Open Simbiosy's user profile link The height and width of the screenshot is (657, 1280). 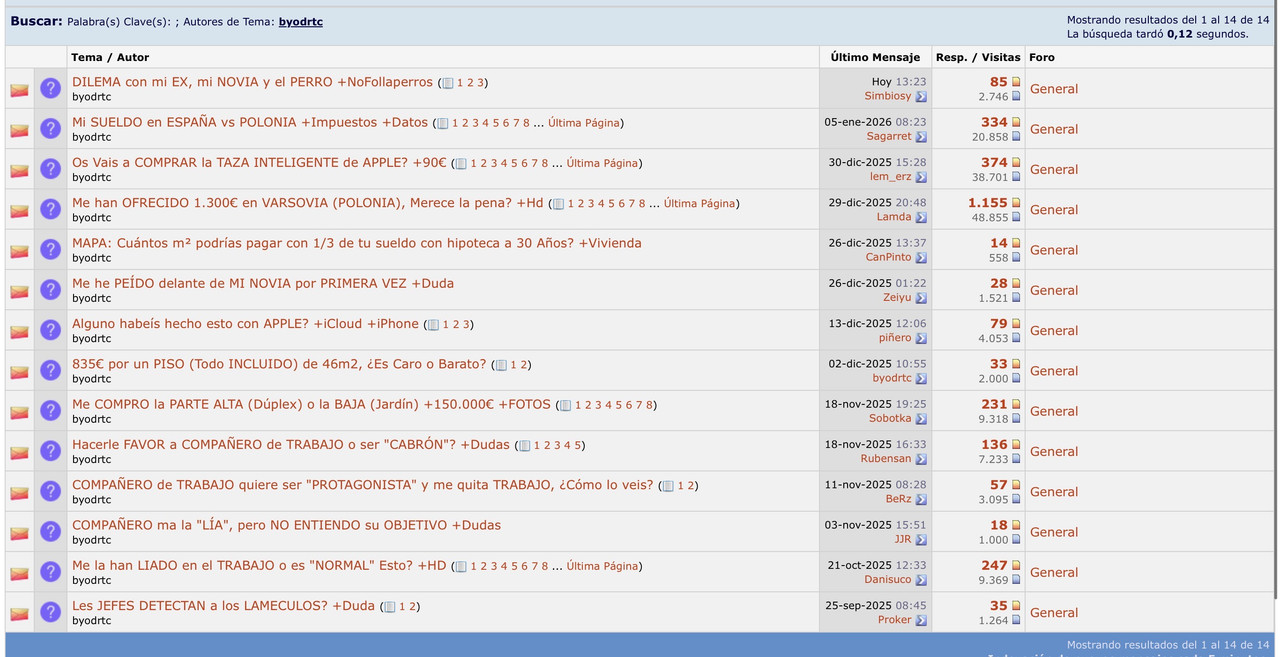888,96
